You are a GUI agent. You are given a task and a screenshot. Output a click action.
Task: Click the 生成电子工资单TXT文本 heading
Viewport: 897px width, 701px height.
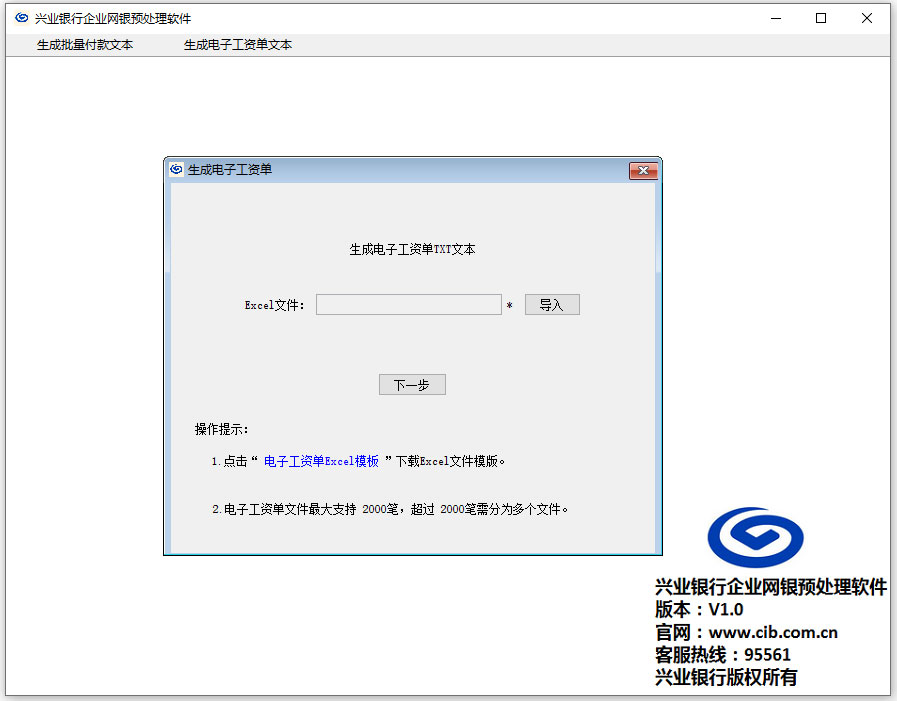tap(412, 249)
